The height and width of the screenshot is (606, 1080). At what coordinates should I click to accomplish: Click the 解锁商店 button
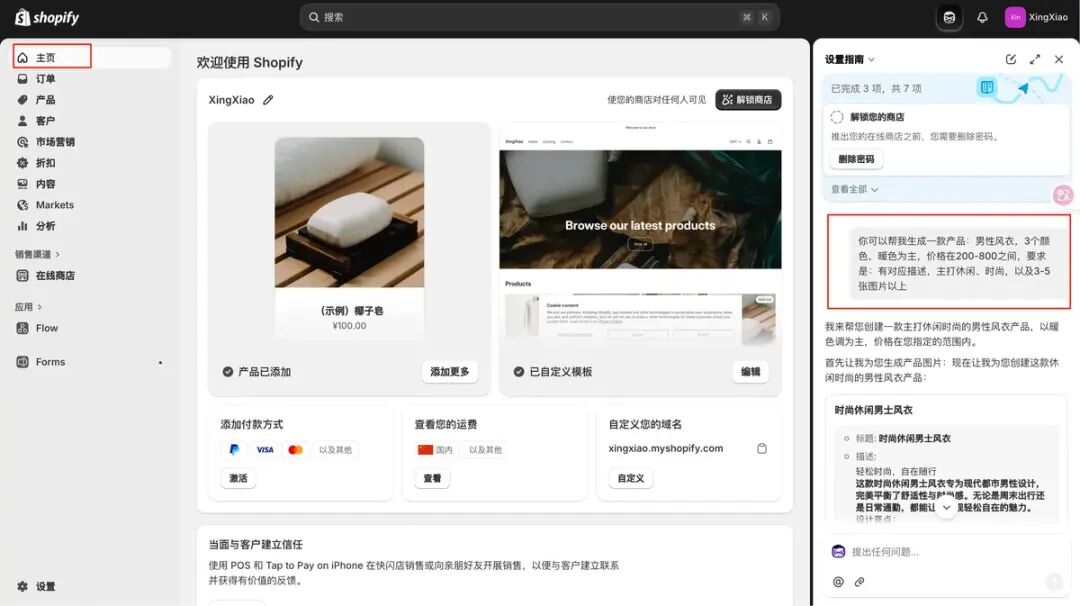pyautogui.click(x=748, y=100)
